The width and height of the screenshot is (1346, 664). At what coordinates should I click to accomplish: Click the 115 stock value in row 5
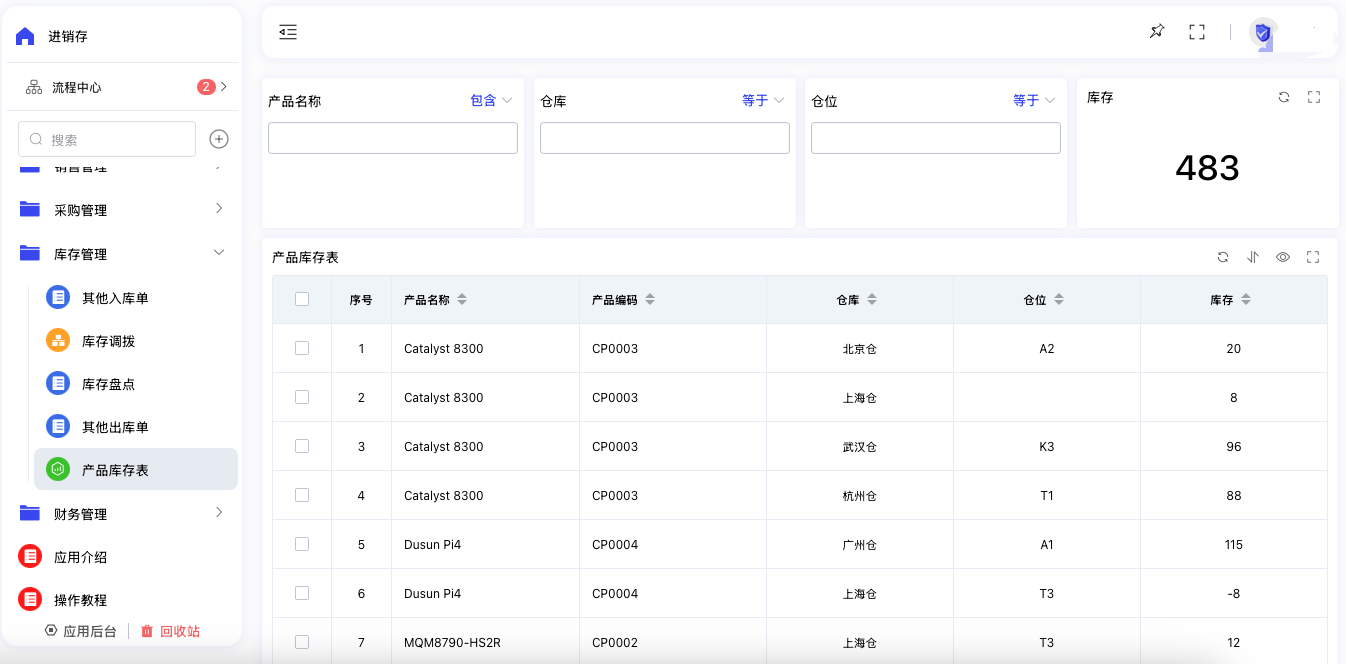coord(1233,545)
